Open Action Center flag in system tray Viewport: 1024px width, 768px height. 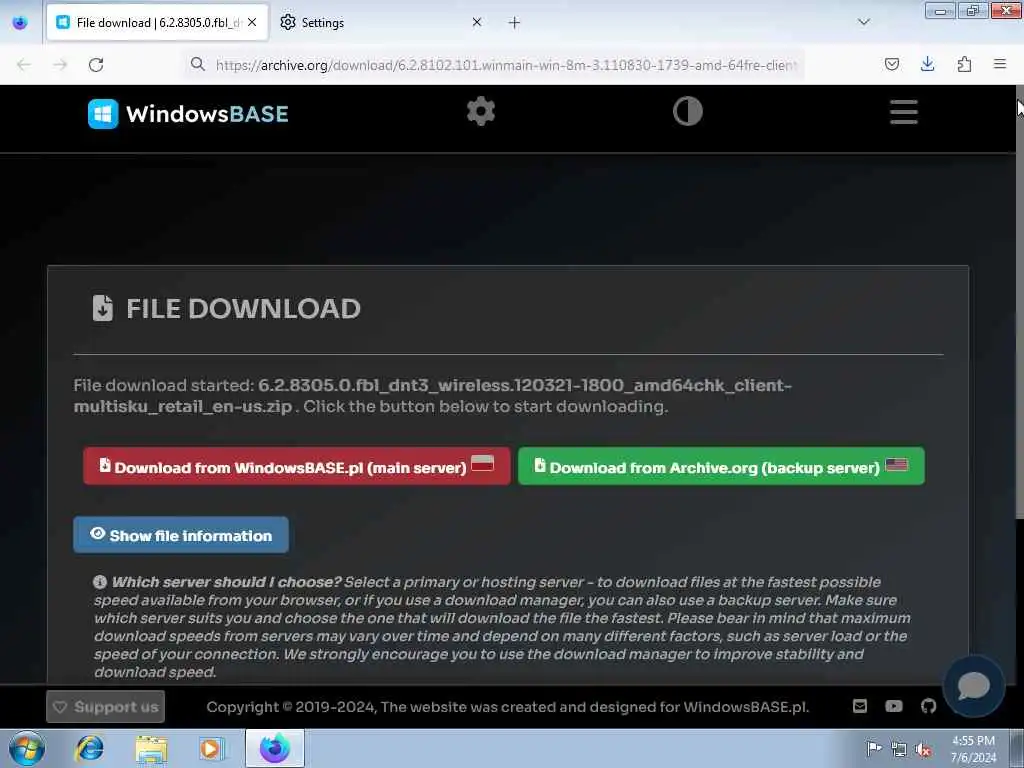(873, 748)
